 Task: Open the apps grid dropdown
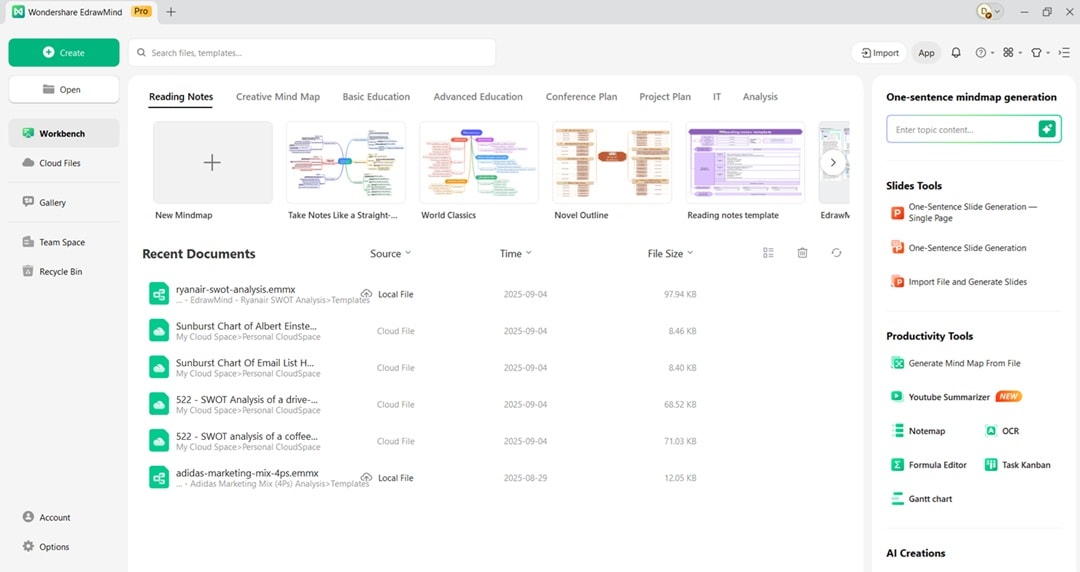point(1012,52)
